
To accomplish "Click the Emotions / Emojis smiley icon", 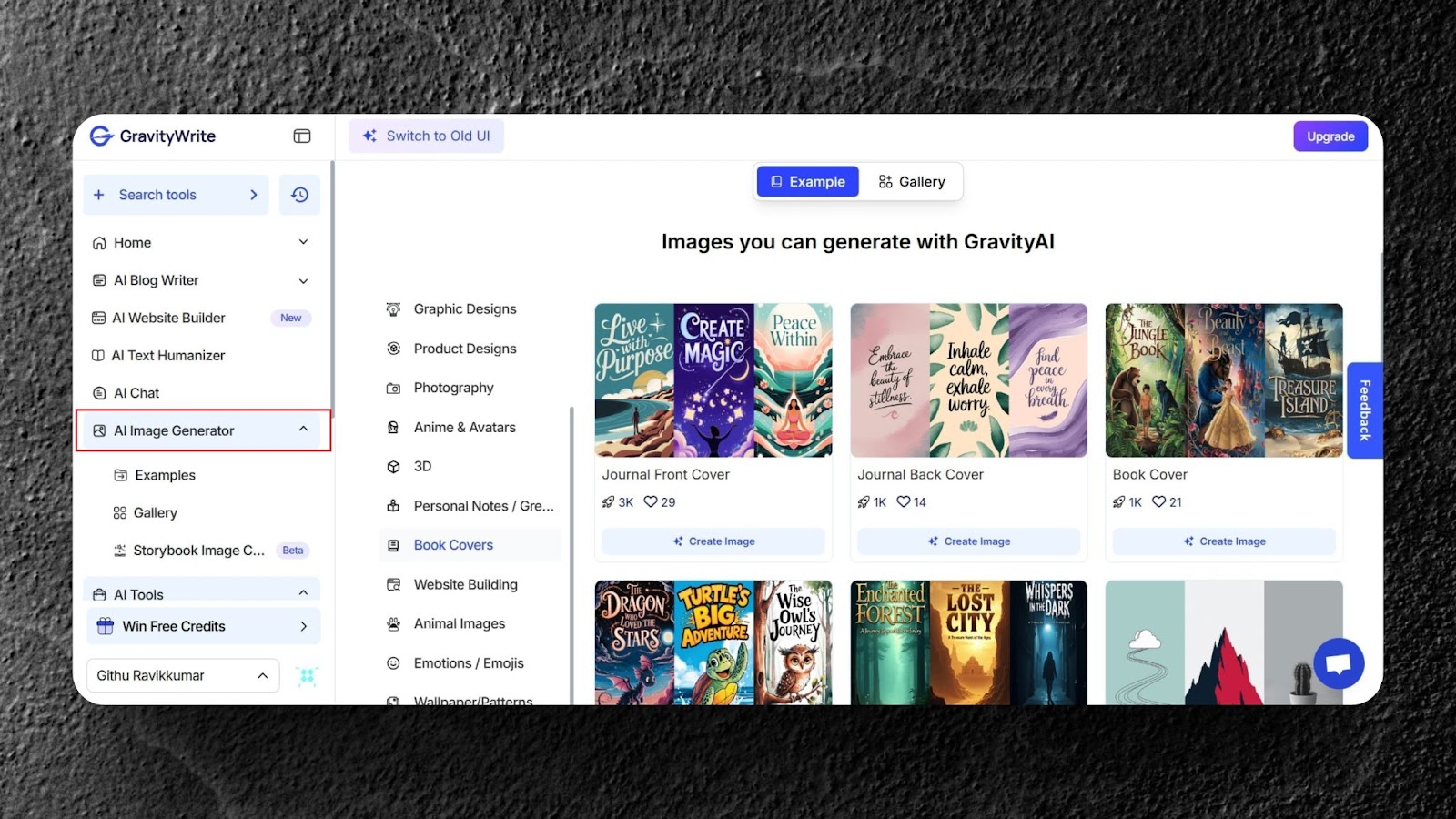I will pos(393,663).
